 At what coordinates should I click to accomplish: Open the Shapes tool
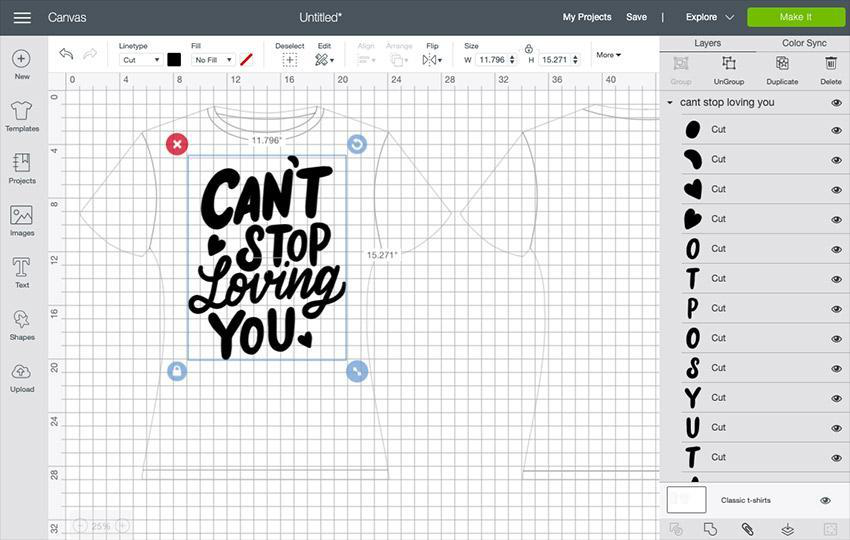[x=22, y=324]
